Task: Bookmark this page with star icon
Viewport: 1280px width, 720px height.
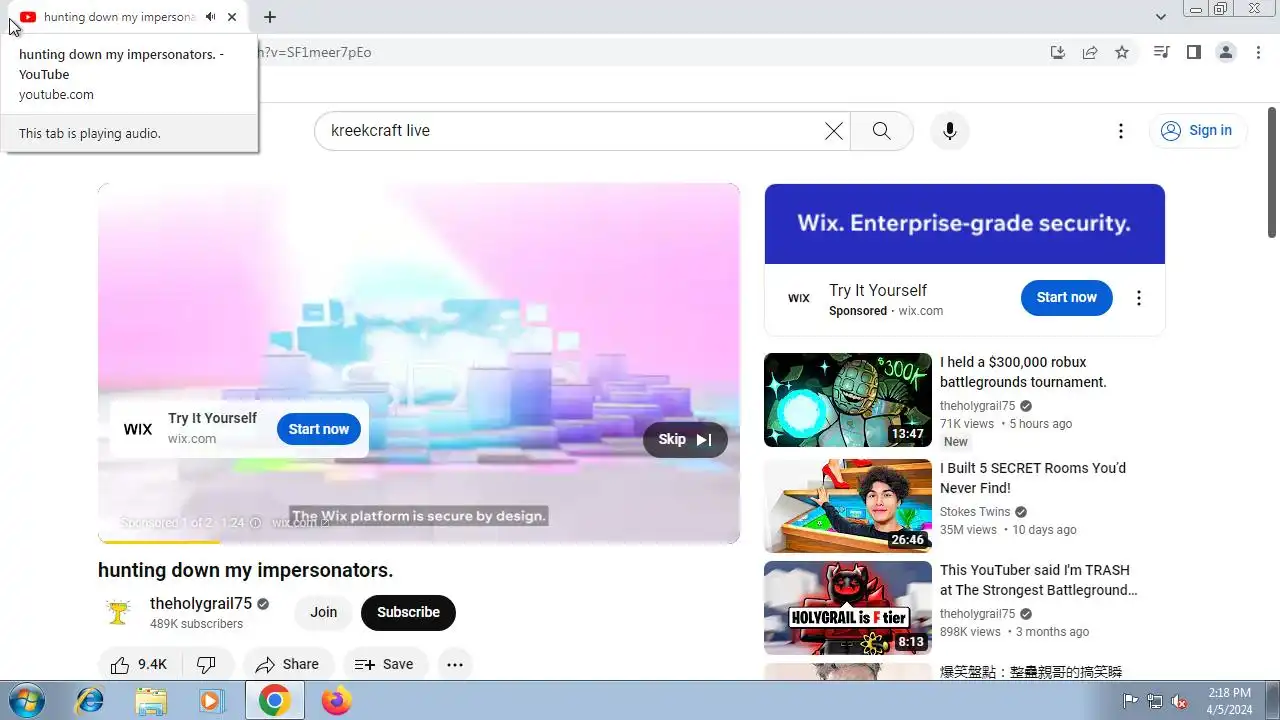Action: 1122,52
